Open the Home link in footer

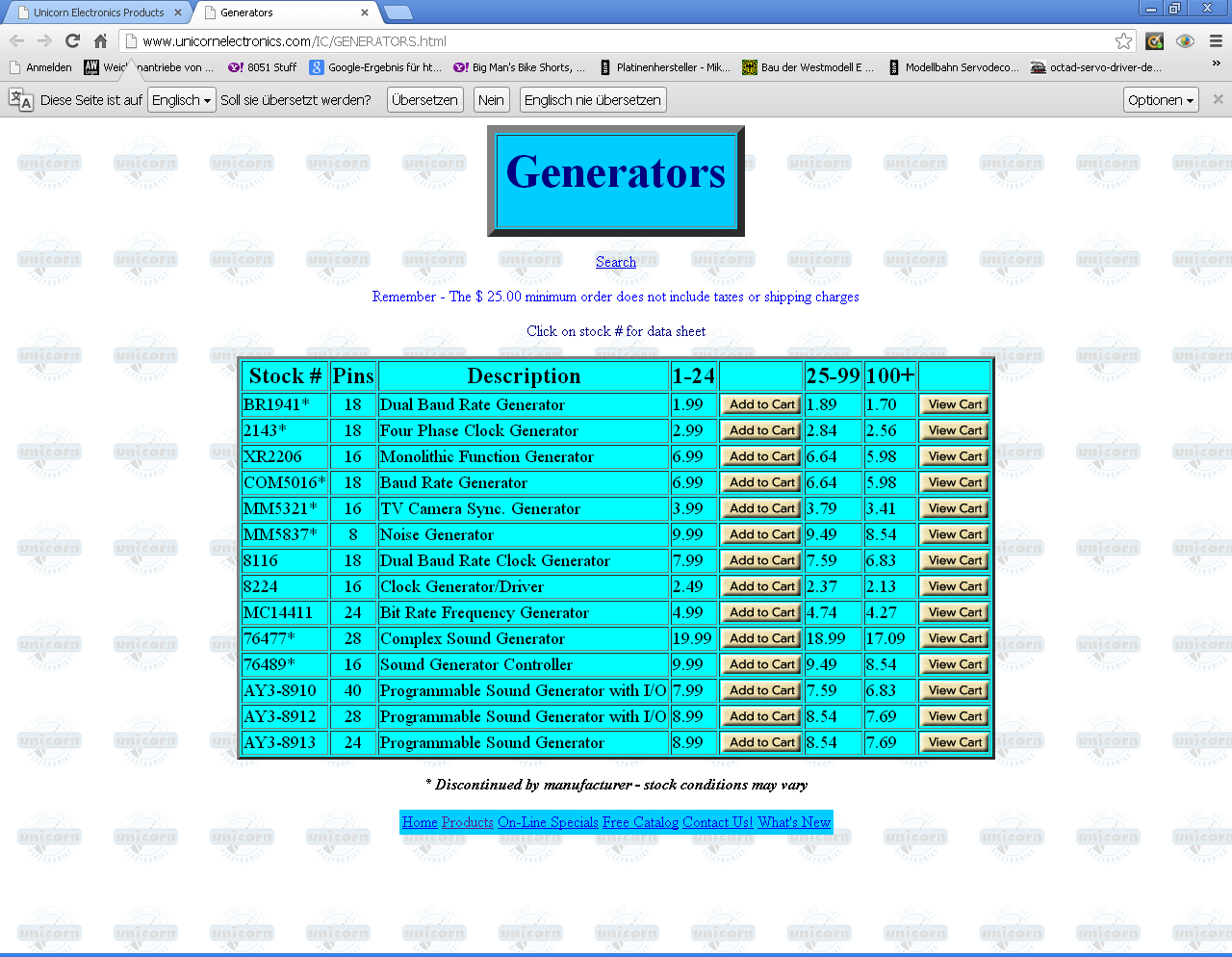420,822
